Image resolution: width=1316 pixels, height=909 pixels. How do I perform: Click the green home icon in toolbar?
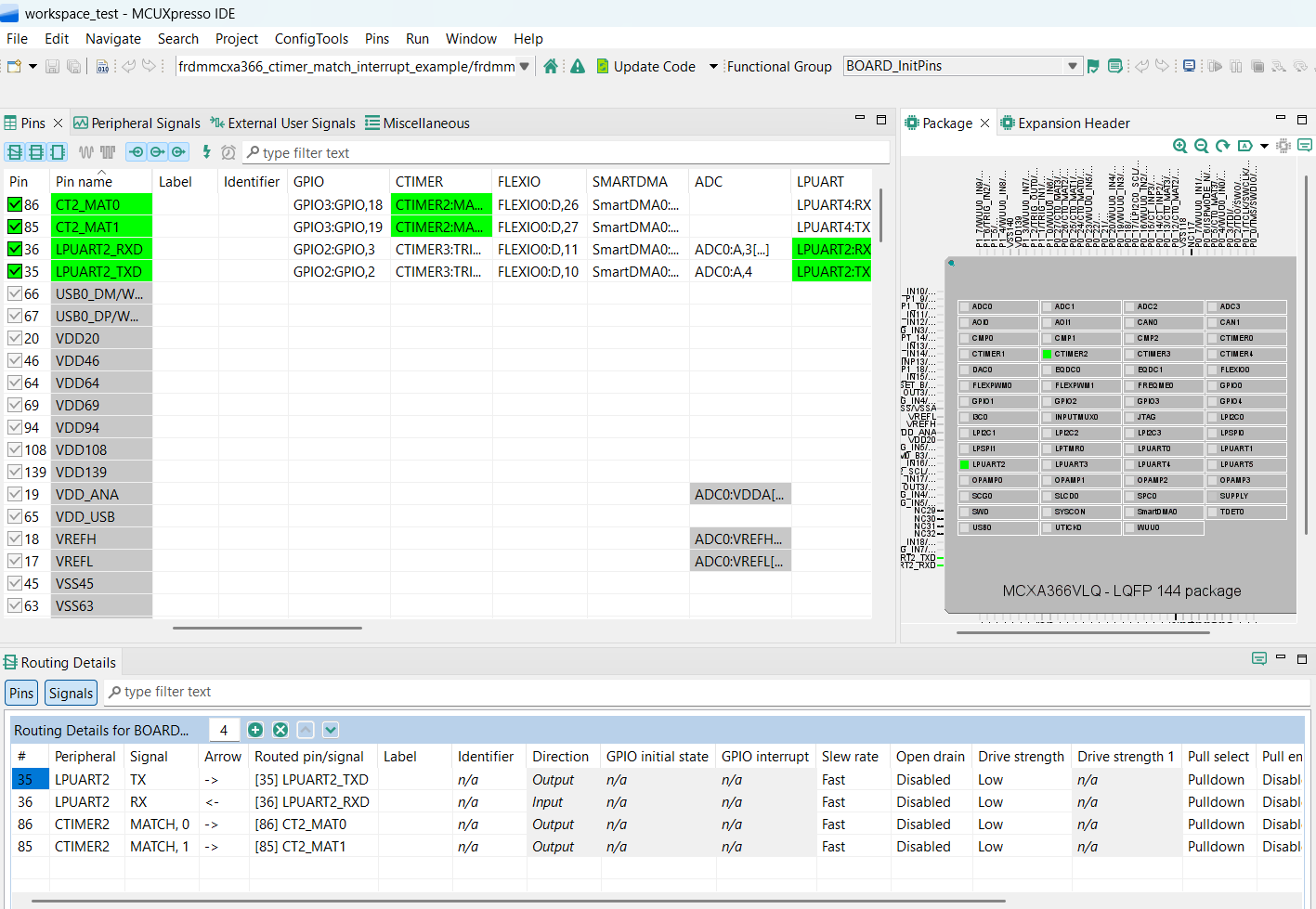551,66
